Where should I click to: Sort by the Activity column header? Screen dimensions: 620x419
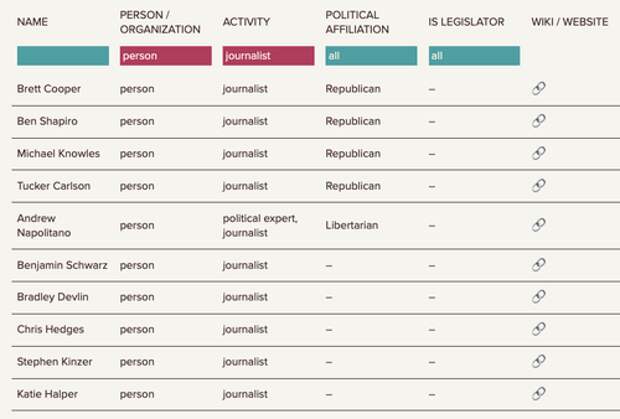(x=246, y=22)
